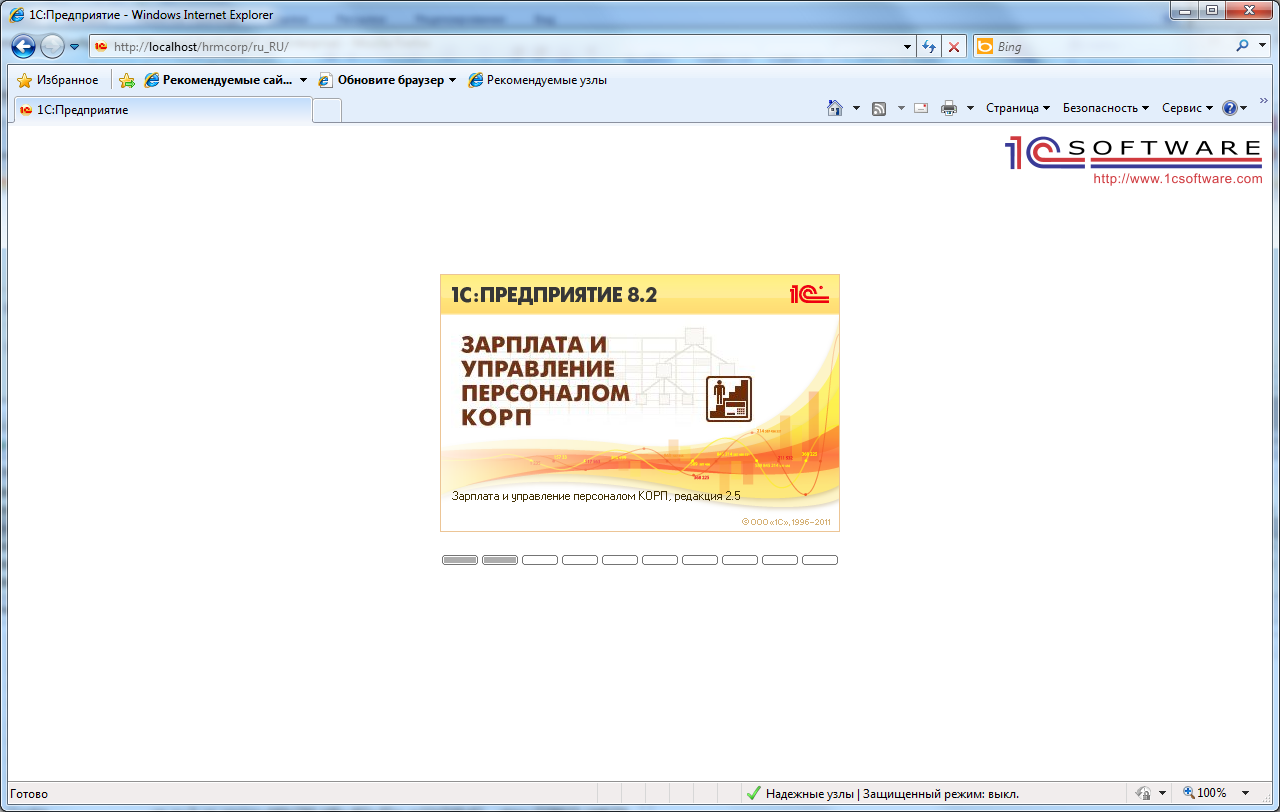Select the 1С:Предприятие browser tab
Image resolution: width=1280 pixels, height=812 pixels.
point(161,110)
